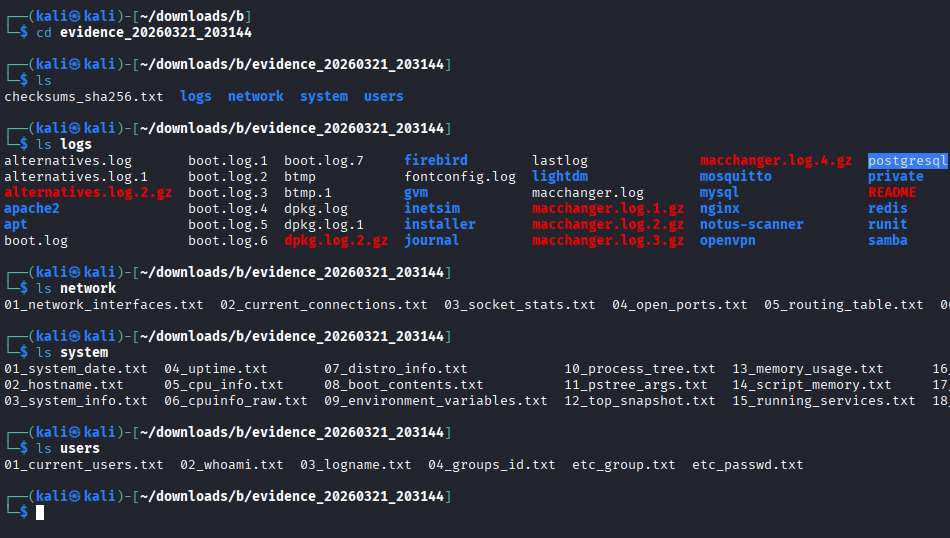950x538 pixels.
Task: Click the openvpn directory entry
Action: click(x=728, y=241)
